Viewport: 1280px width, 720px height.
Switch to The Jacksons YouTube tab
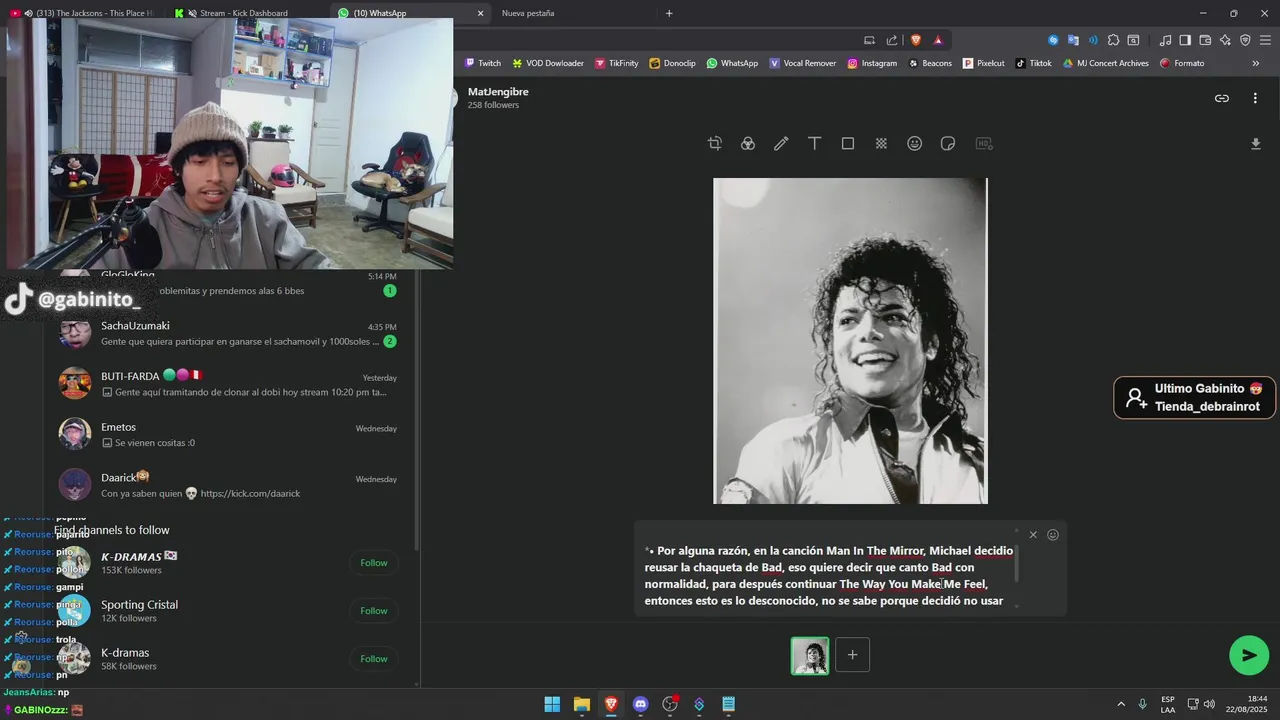tap(85, 13)
